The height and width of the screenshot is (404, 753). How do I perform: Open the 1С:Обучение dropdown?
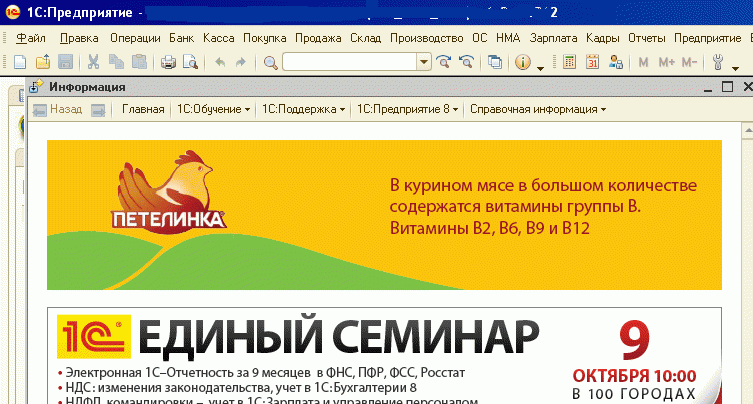213,110
